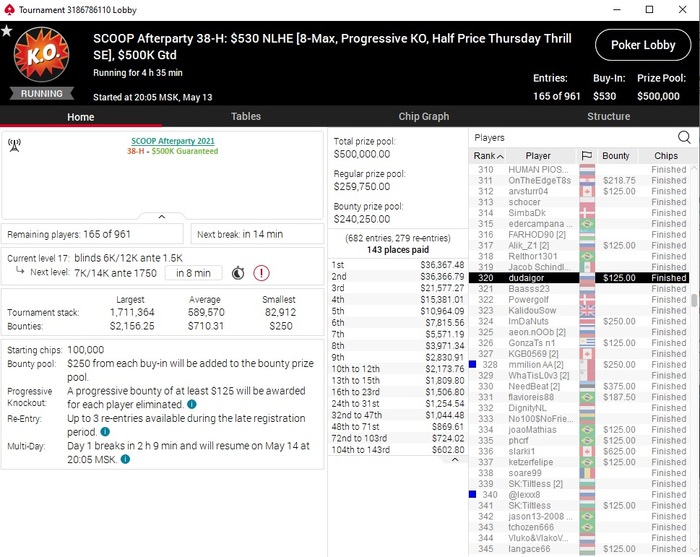
Task: Click the flag next to dudaigor
Action: (587, 278)
